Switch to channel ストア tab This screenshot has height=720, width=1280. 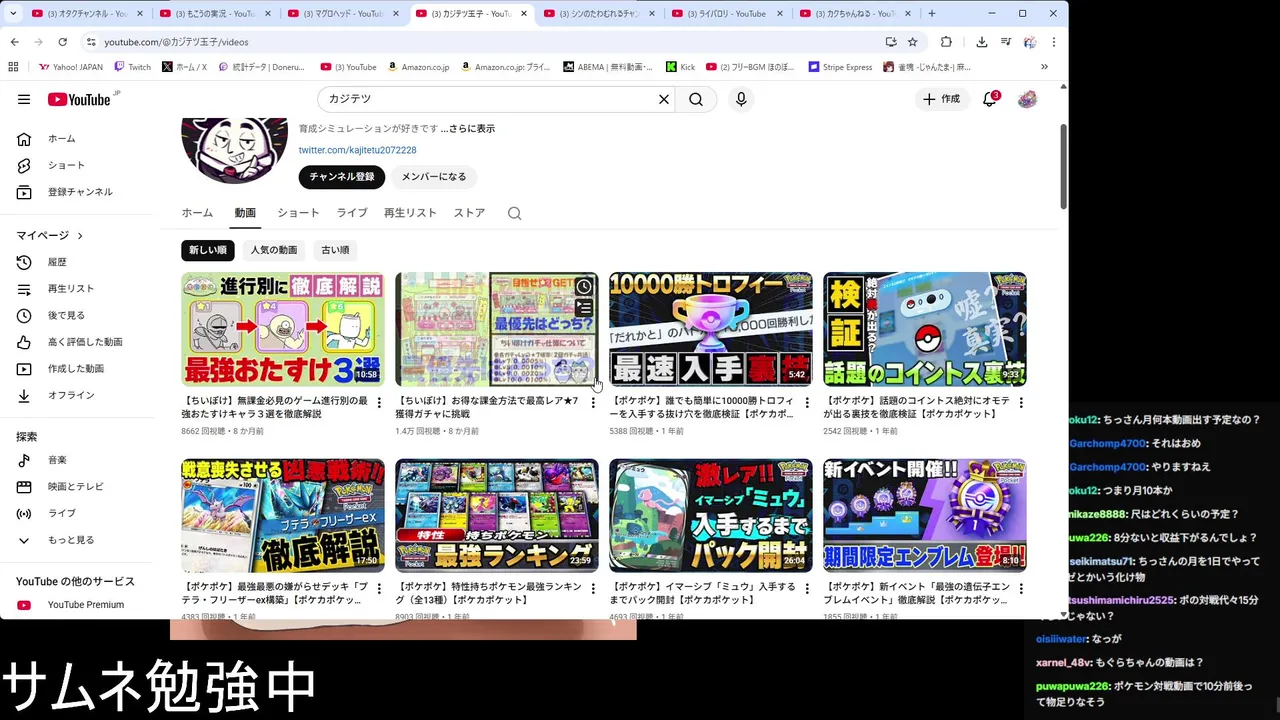469,213
